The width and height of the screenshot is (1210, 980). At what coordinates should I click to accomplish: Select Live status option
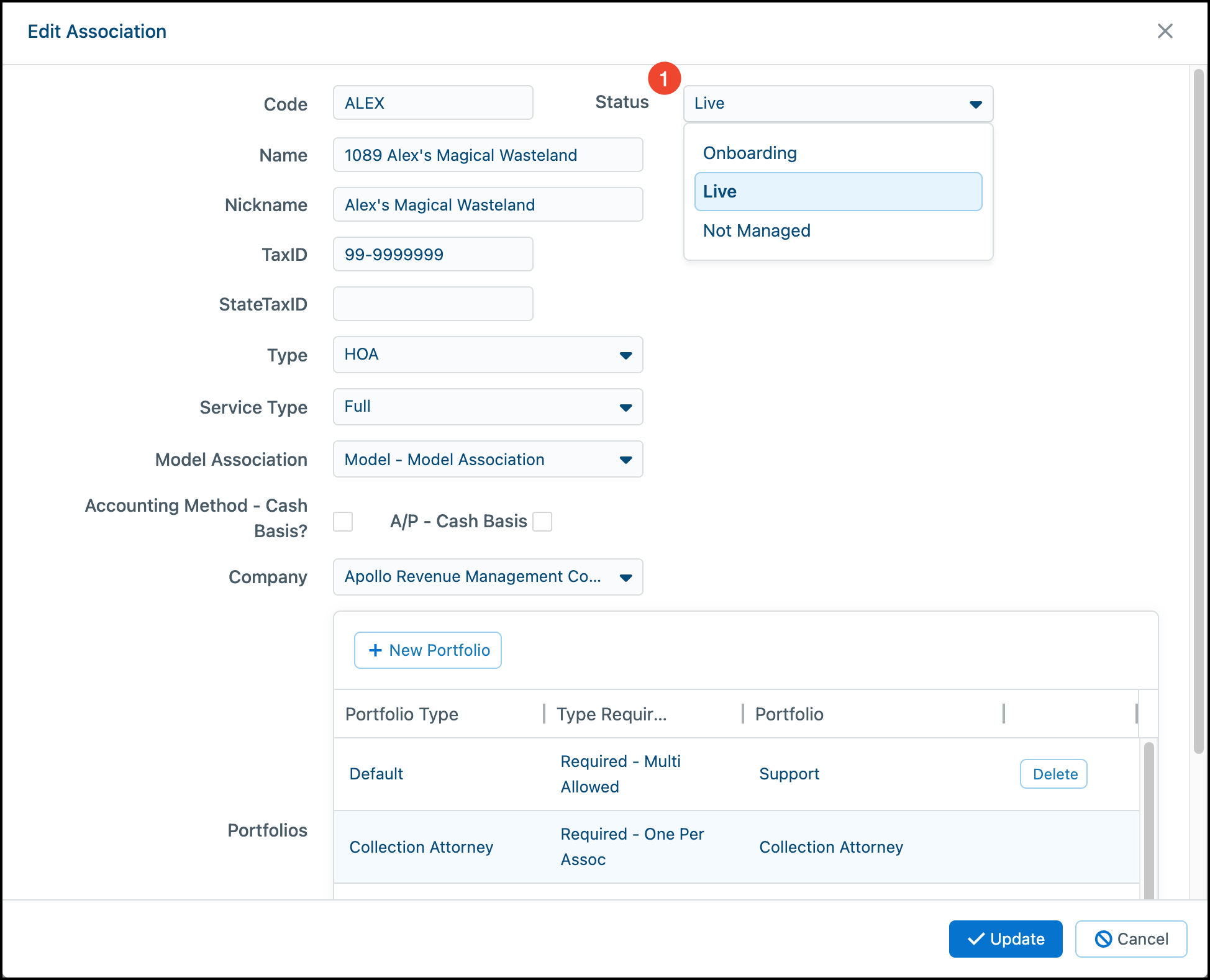(838, 191)
